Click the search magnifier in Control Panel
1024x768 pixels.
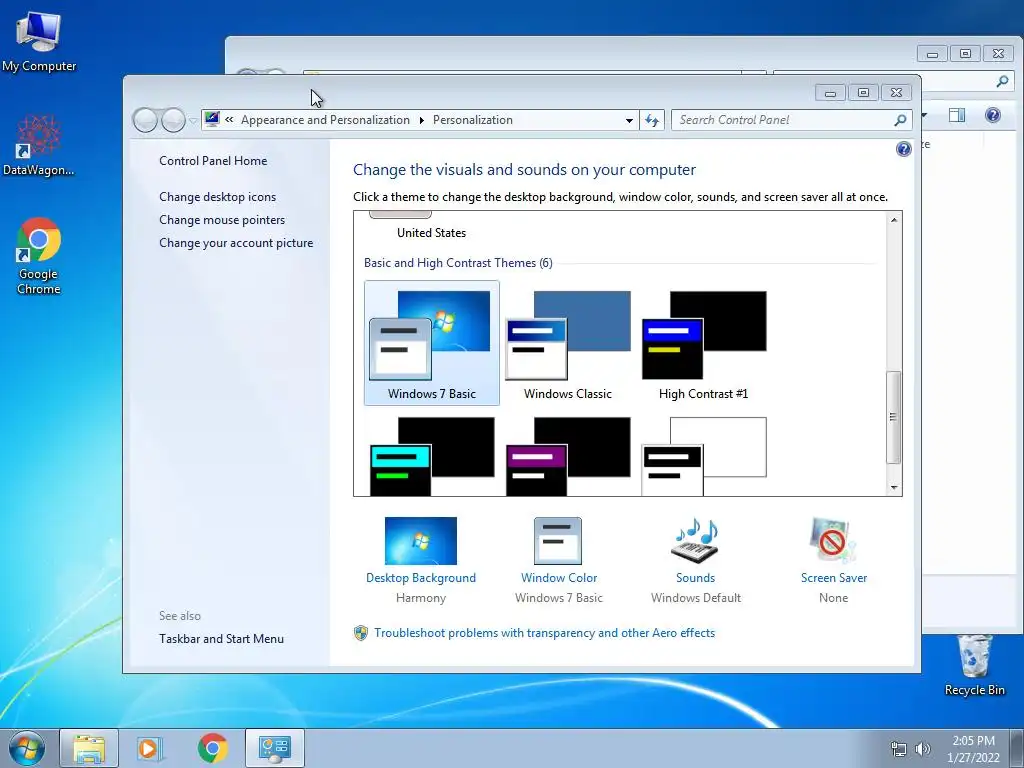(x=900, y=120)
